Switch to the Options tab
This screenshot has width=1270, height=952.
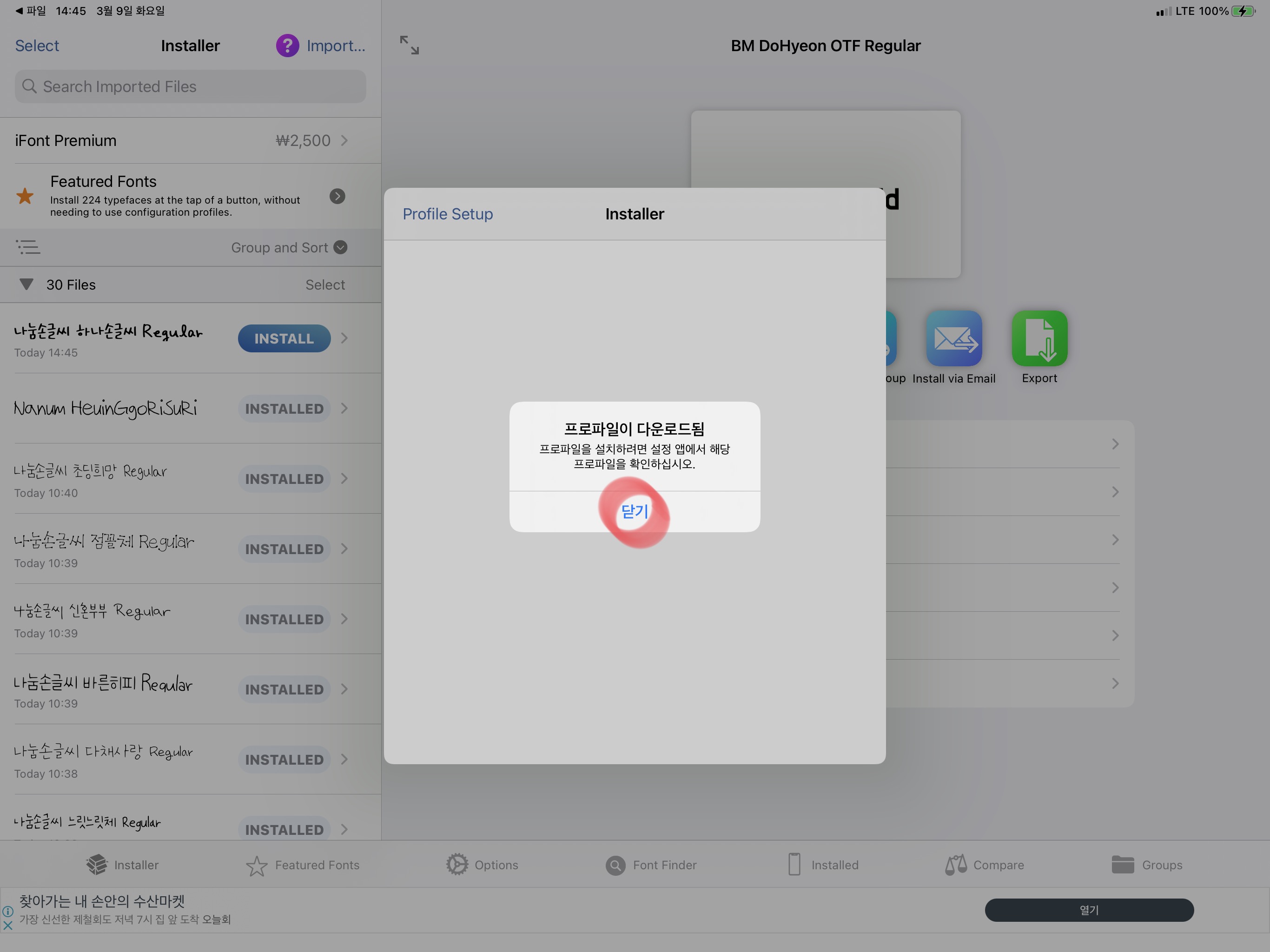point(482,865)
